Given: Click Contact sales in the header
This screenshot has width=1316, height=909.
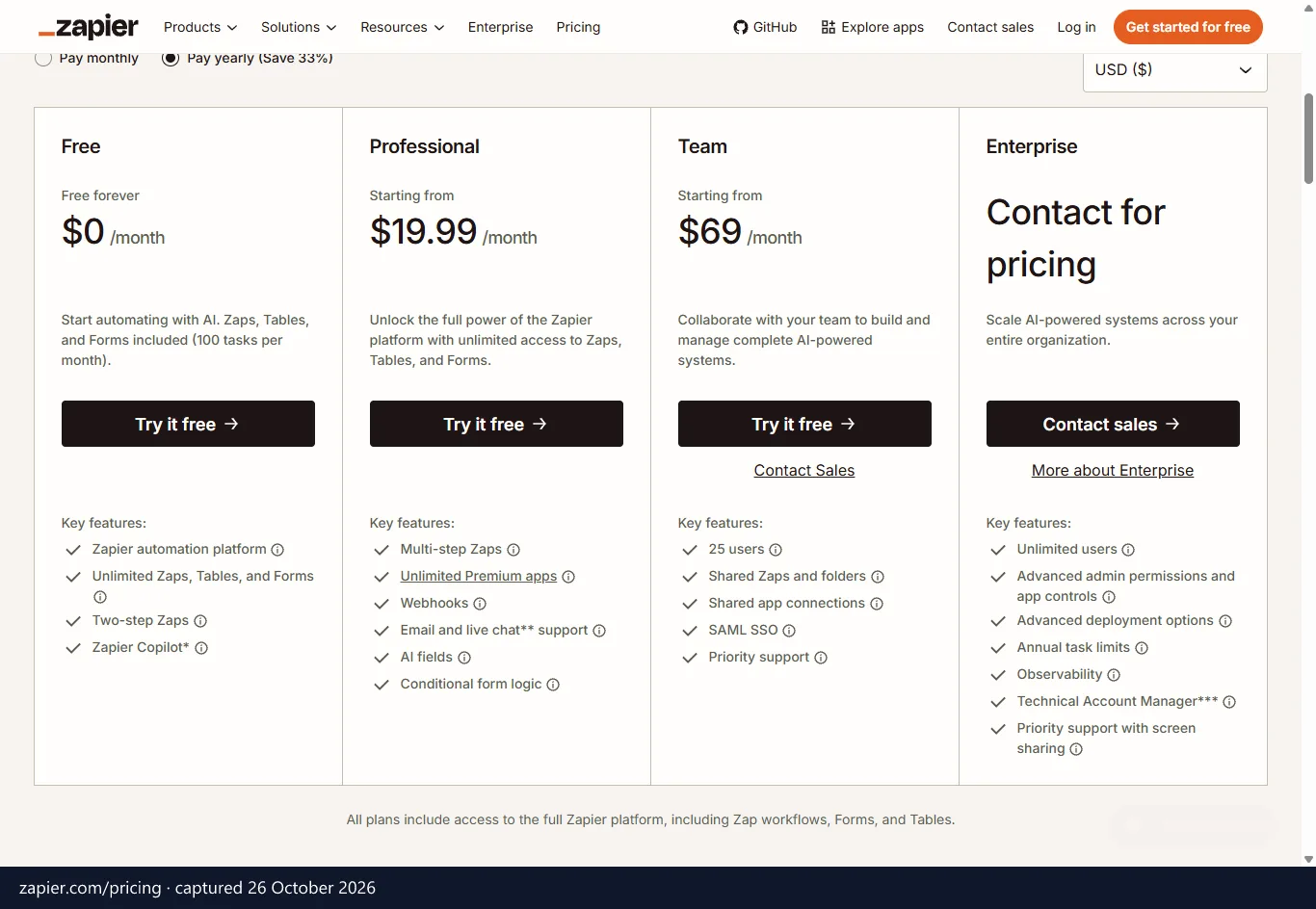Looking at the screenshot, I should (990, 27).
